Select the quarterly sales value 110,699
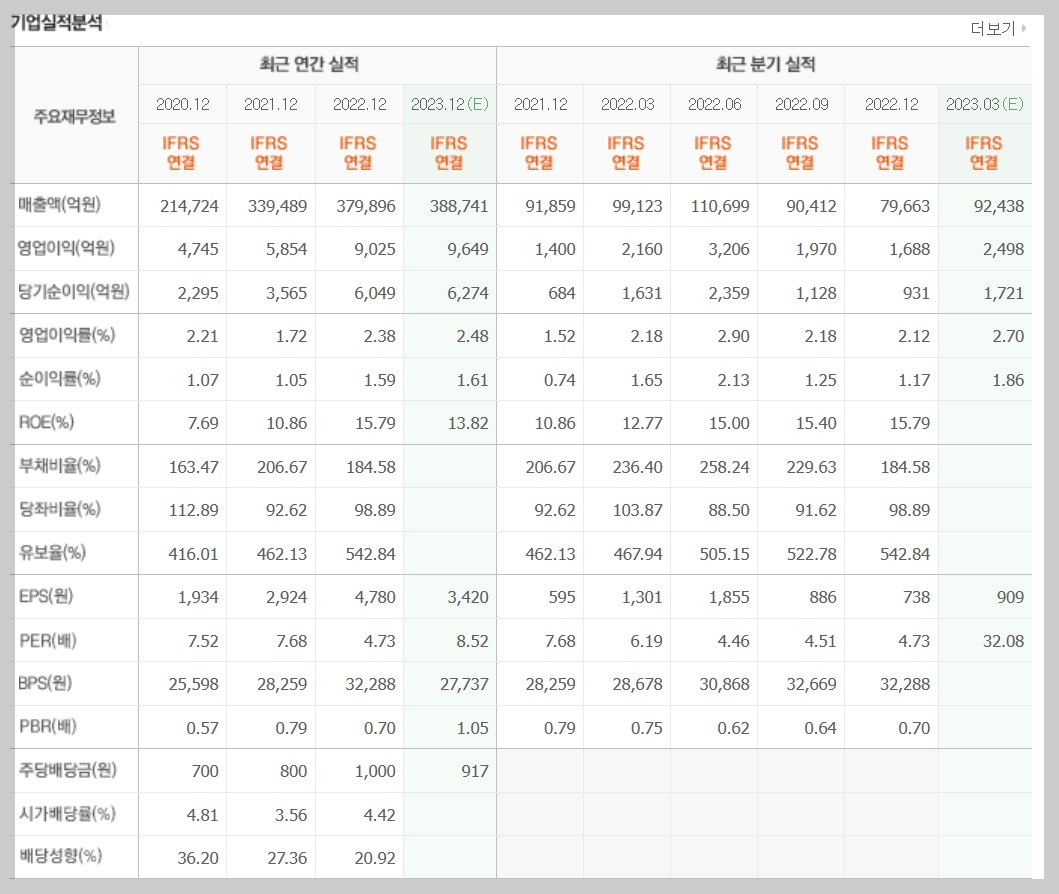The height and width of the screenshot is (894, 1059). [x=720, y=207]
